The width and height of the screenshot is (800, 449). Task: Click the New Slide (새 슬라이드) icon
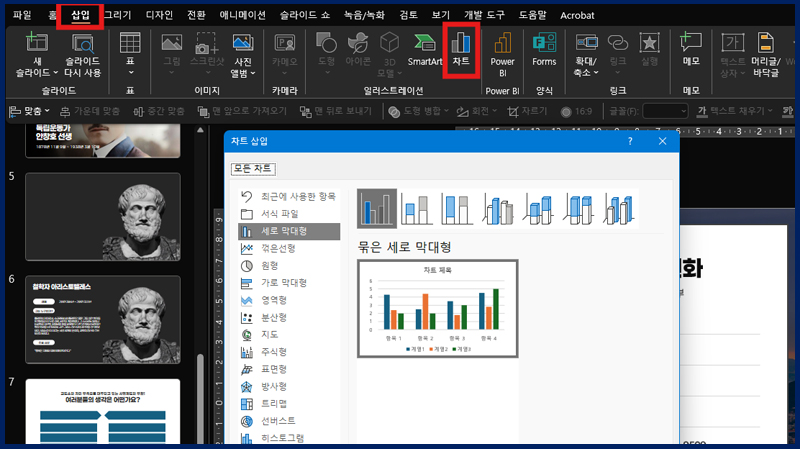coord(37,42)
